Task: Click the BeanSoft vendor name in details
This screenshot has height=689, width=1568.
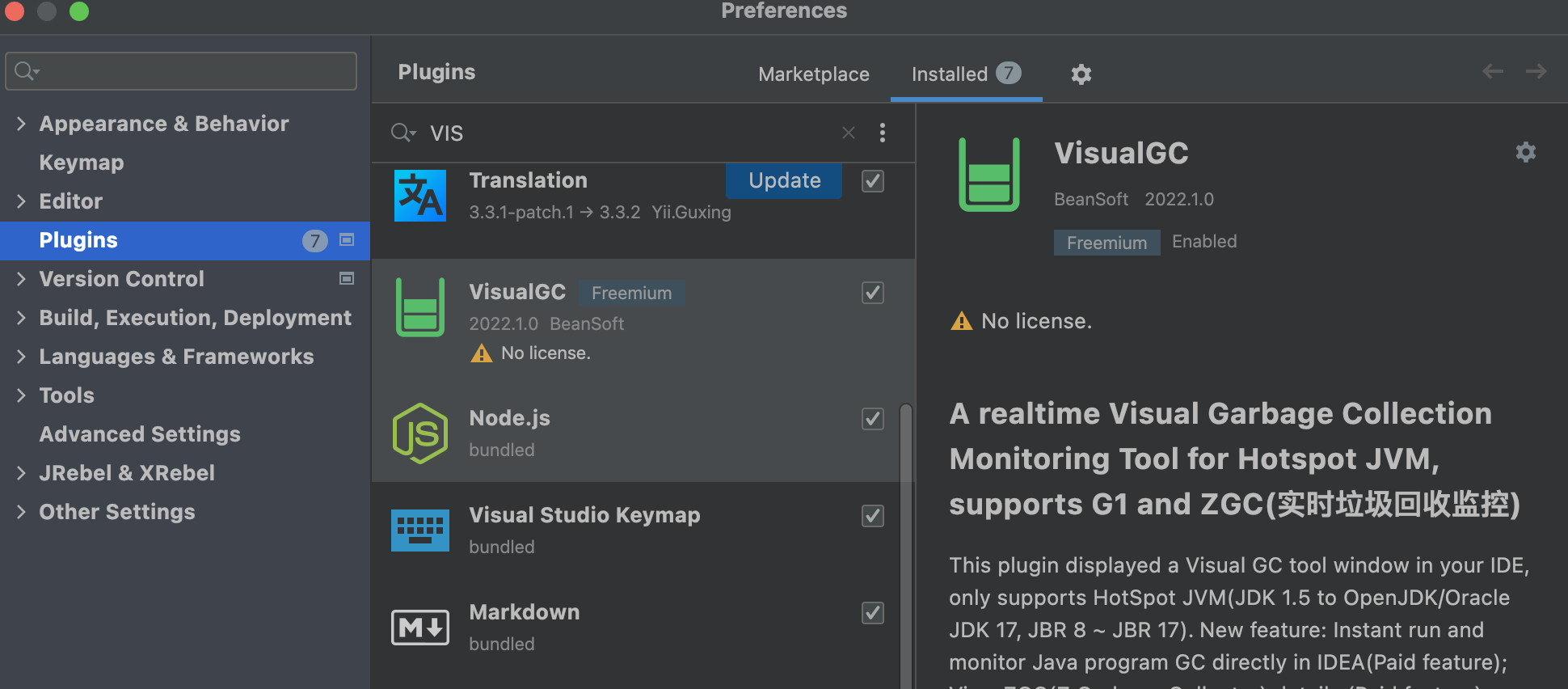Action: click(x=1090, y=199)
